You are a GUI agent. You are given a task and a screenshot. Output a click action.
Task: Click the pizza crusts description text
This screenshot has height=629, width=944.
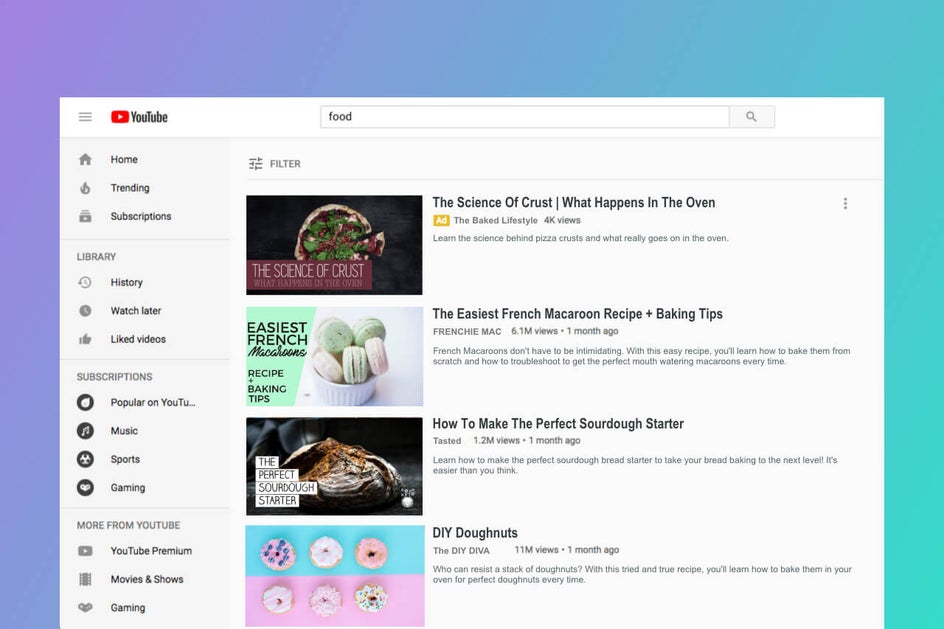tap(580, 238)
